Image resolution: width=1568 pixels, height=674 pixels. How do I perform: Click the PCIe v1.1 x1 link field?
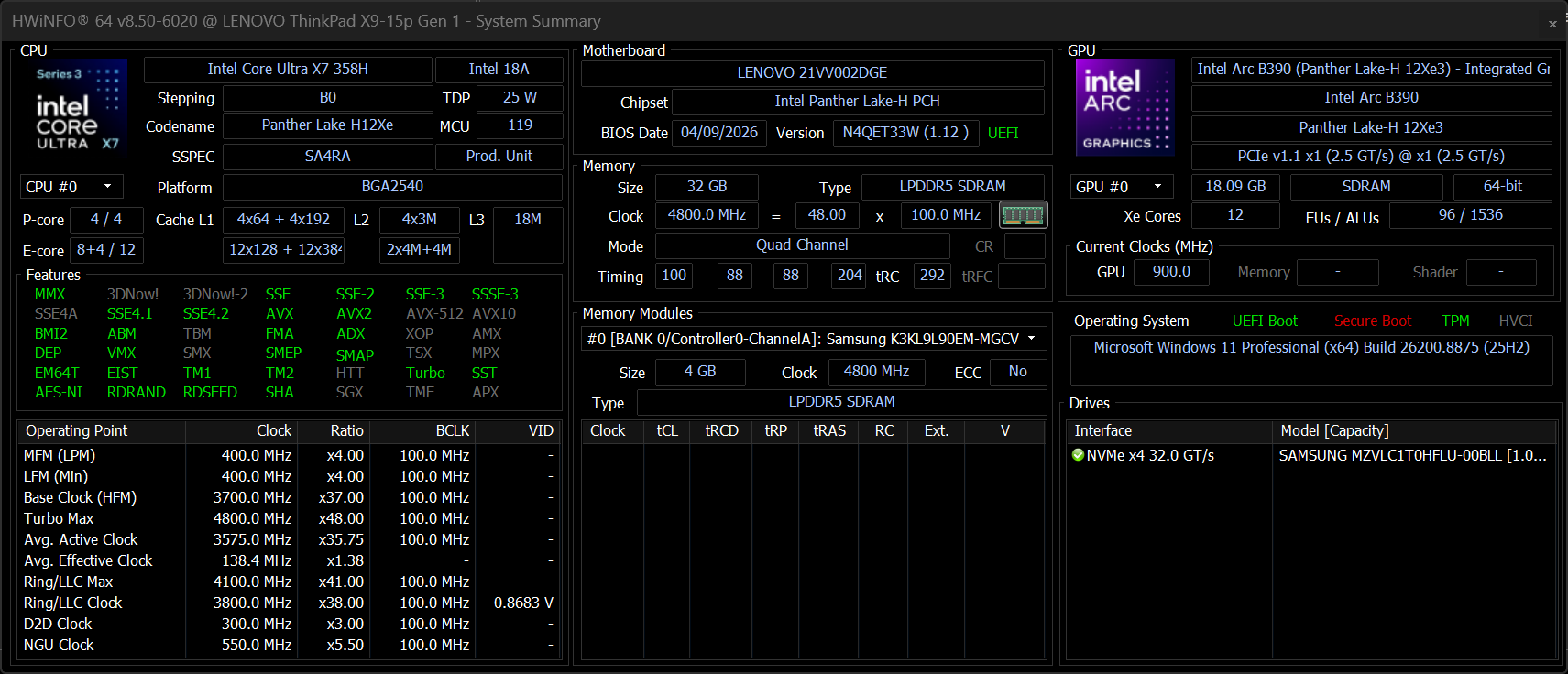[1371, 157]
